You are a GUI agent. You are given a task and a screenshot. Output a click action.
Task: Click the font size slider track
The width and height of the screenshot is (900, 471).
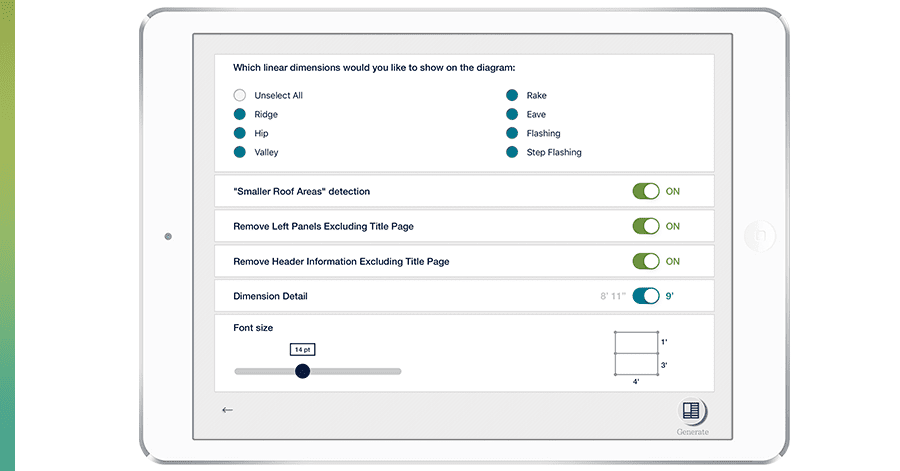(317, 371)
